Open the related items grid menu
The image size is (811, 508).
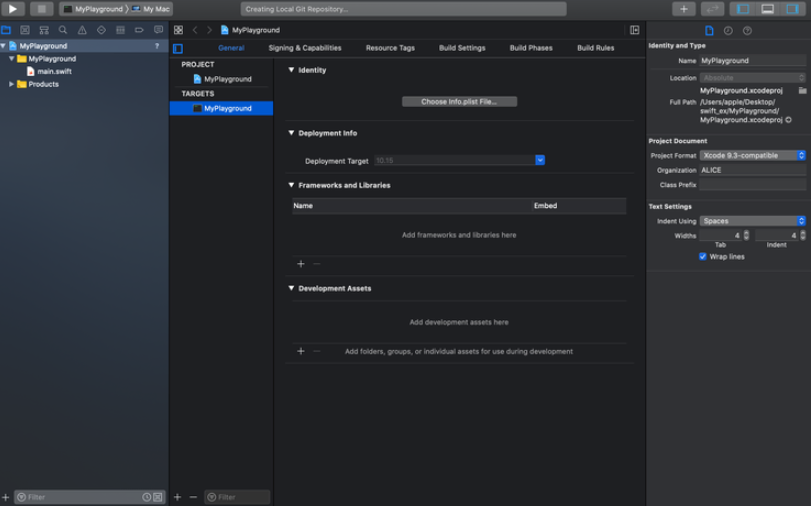(x=178, y=30)
